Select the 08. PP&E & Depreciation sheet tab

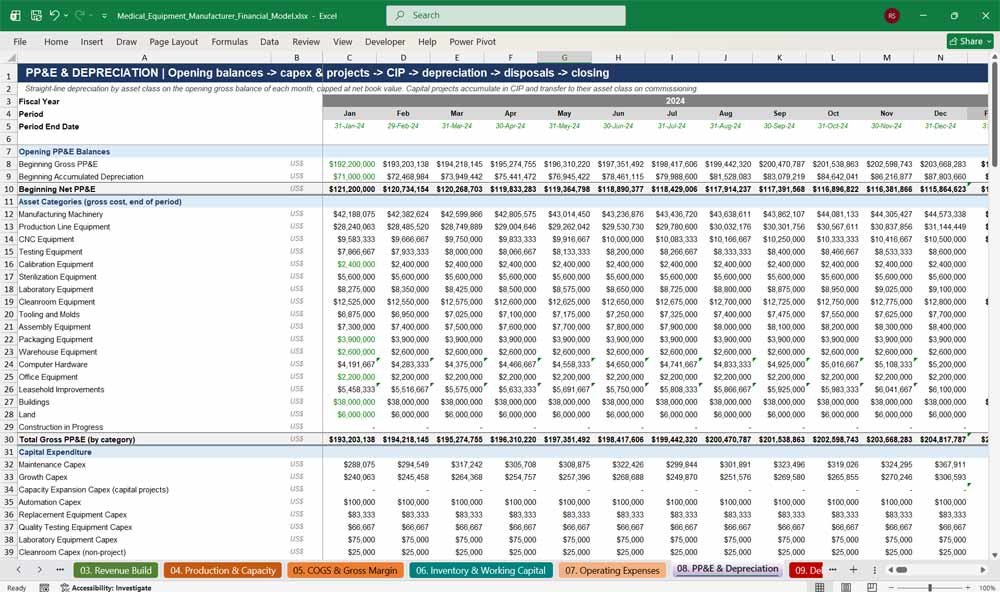pyautogui.click(x=728, y=569)
